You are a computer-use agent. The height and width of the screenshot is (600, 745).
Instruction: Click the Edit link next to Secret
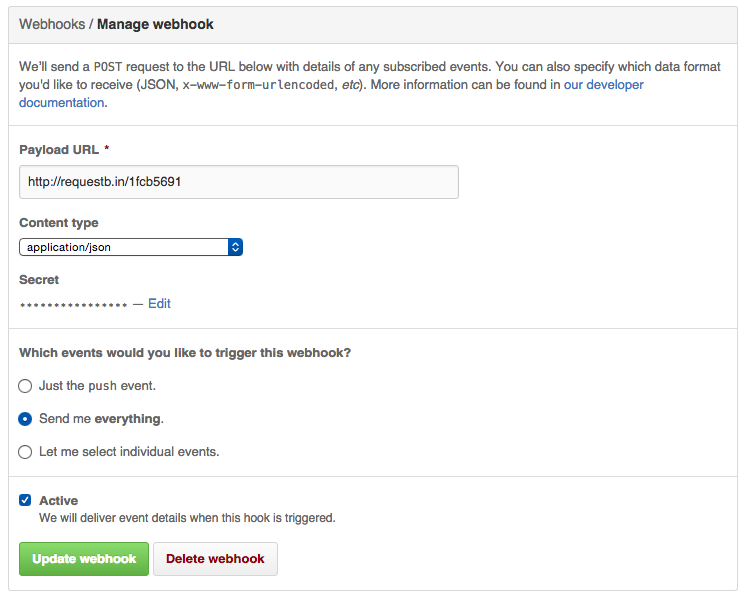tap(159, 303)
